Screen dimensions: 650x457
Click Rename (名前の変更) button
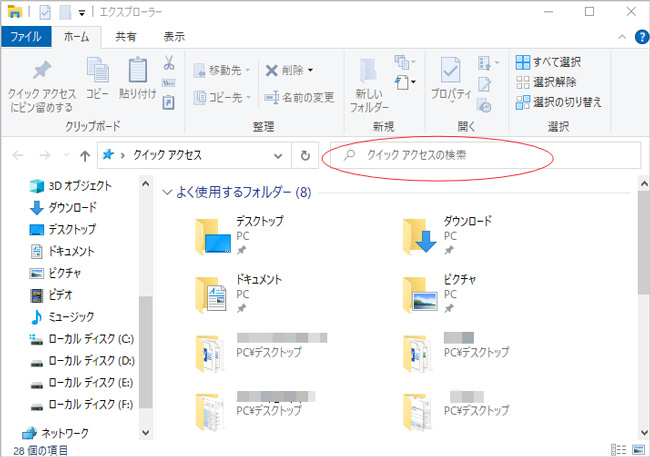299,97
